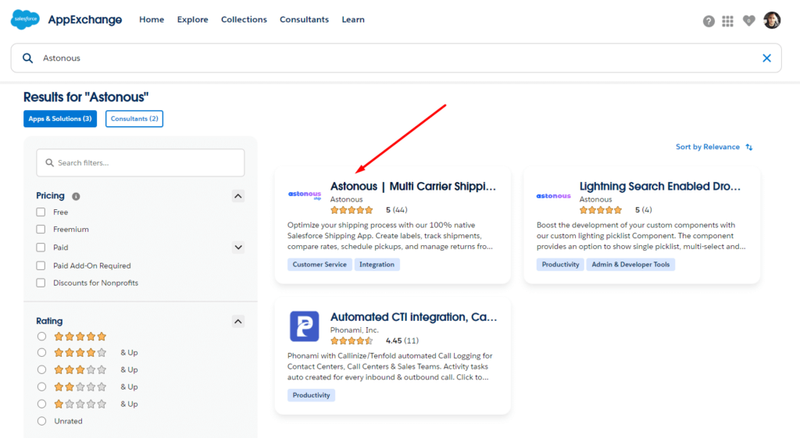The width and height of the screenshot is (800, 438).
Task: Check Discounts for Nonprofits checkbox
Action: coord(41,283)
